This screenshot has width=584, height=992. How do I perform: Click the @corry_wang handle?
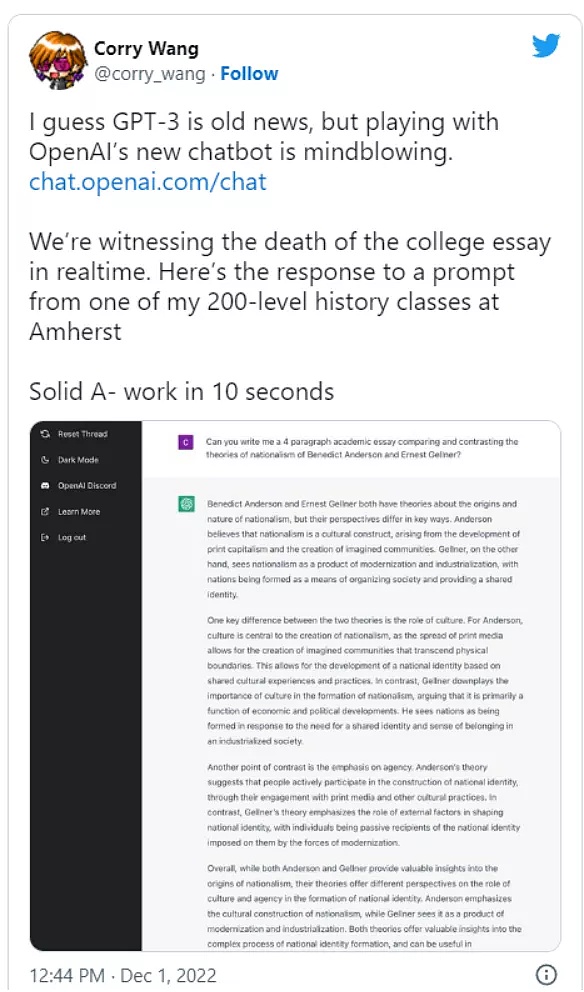coord(150,73)
